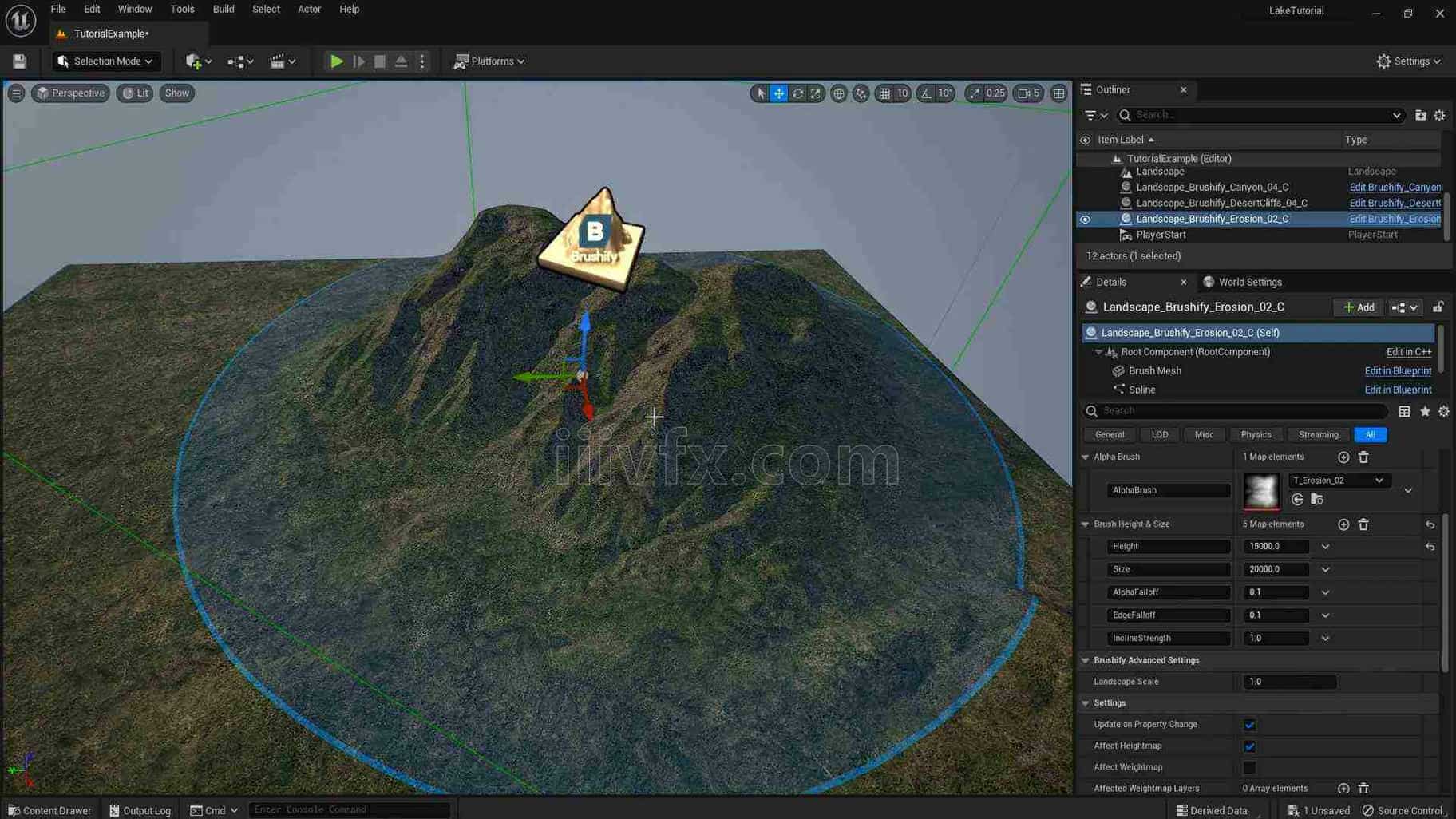The height and width of the screenshot is (819, 1456).
Task: Create new folder in Outliner
Action: coord(1421,116)
